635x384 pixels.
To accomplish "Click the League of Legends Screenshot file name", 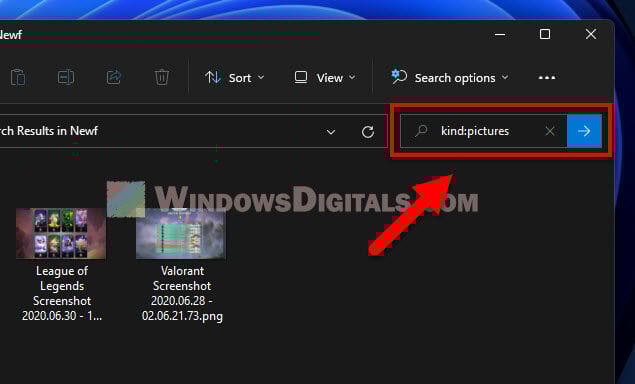I will pos(62,293).
